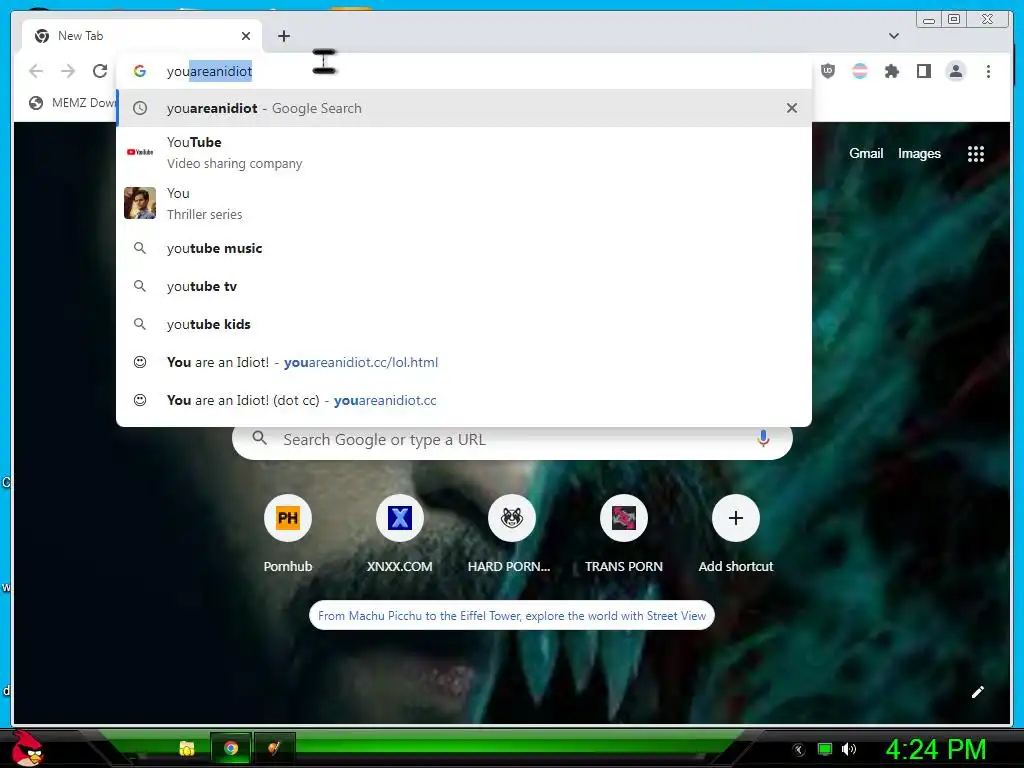1024x768 pixels.
Task: Click the PH shortcut tile
Action: pos(288,518)
